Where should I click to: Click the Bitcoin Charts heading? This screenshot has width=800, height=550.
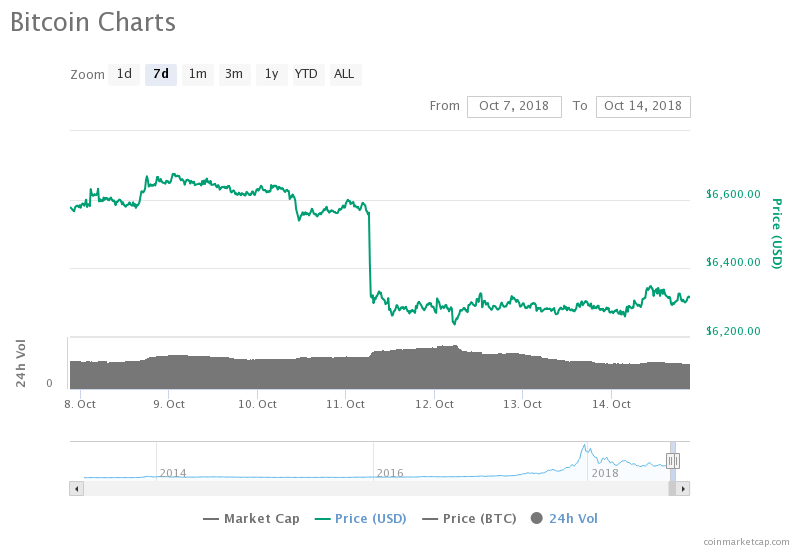pyautogui.click(x=93, y=22)
